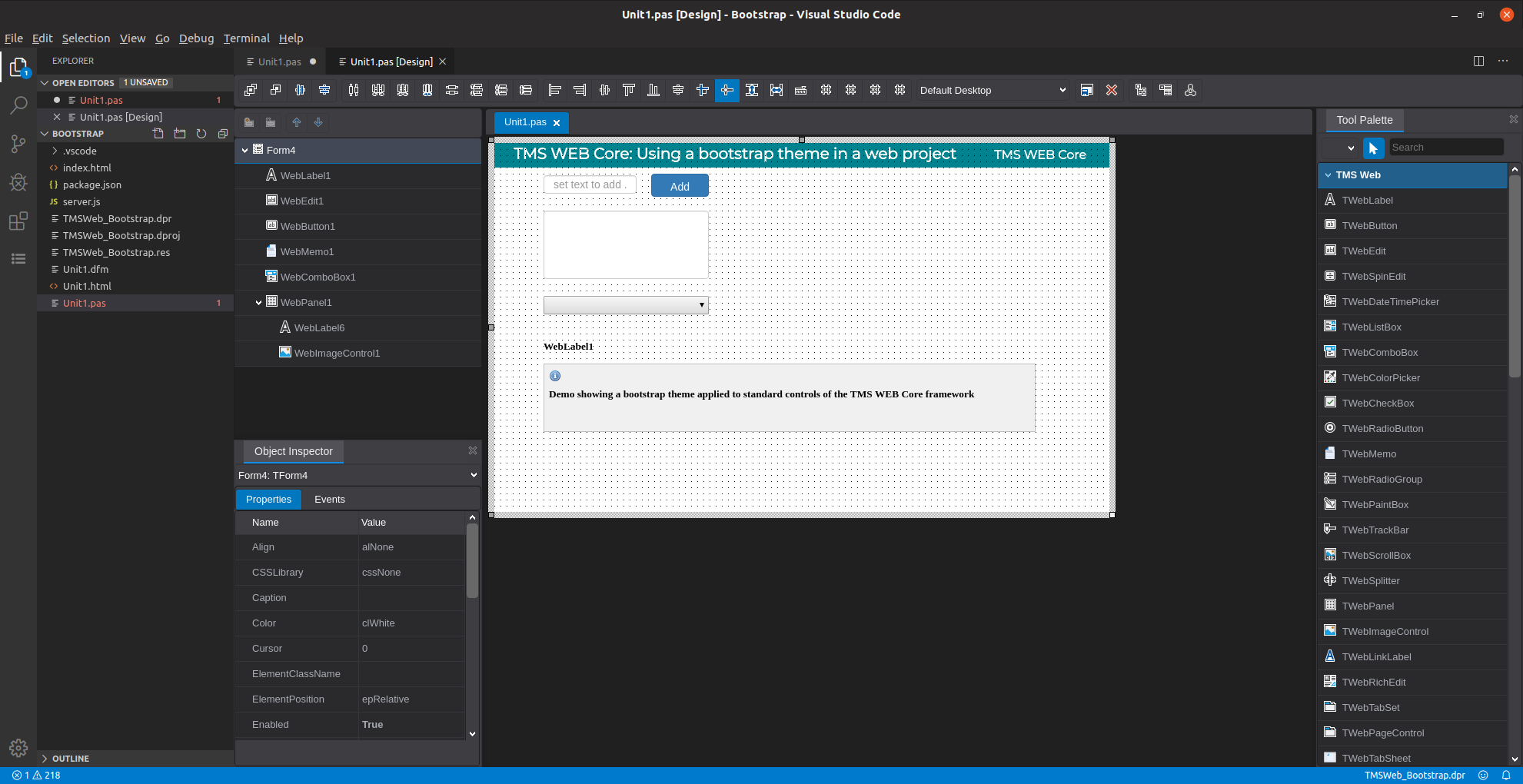
Task: Click the same height sizing icon
Action: (x=752, y=90)
